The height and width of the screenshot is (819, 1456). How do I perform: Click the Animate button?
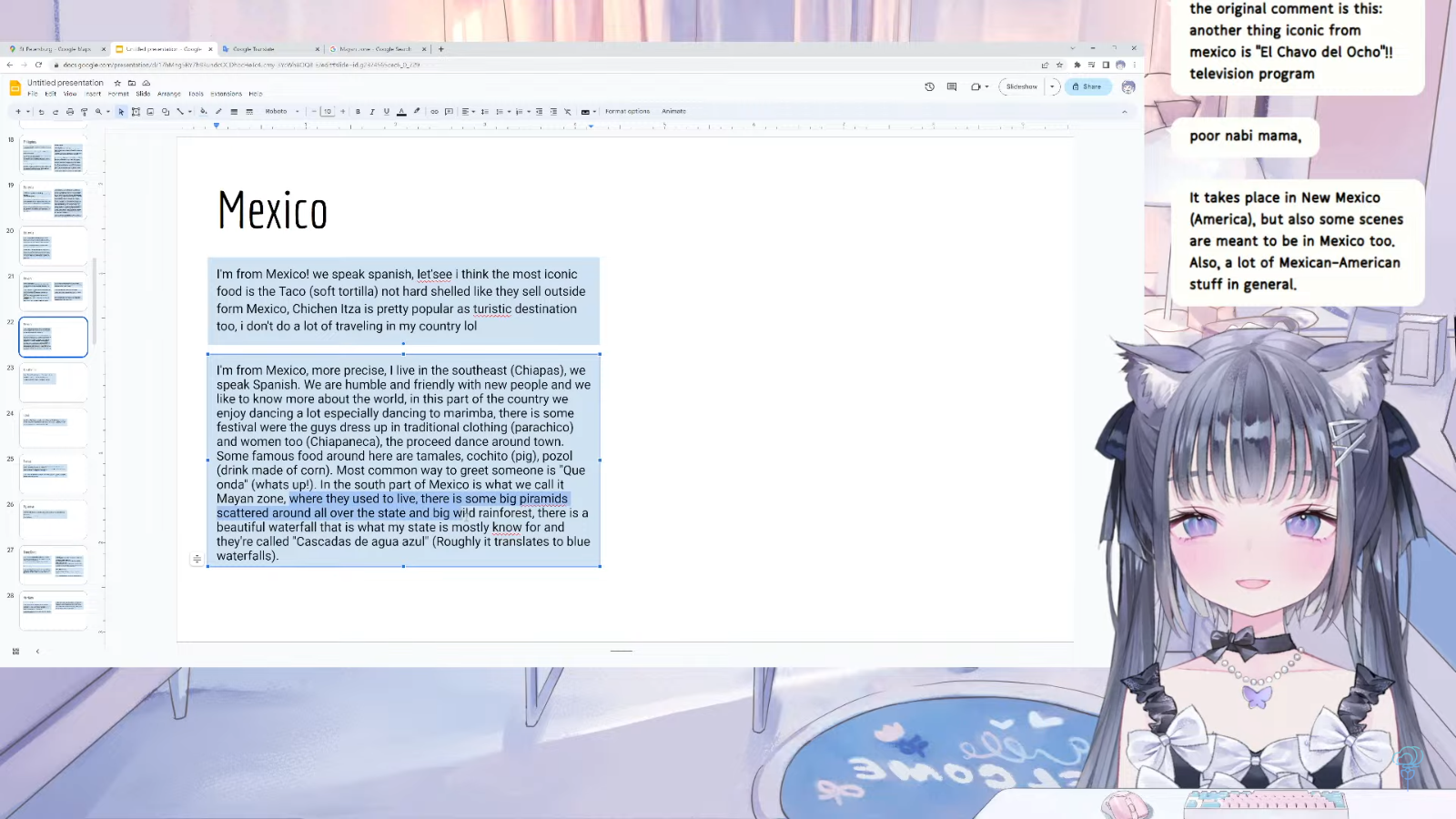click(x=673, y=111)
